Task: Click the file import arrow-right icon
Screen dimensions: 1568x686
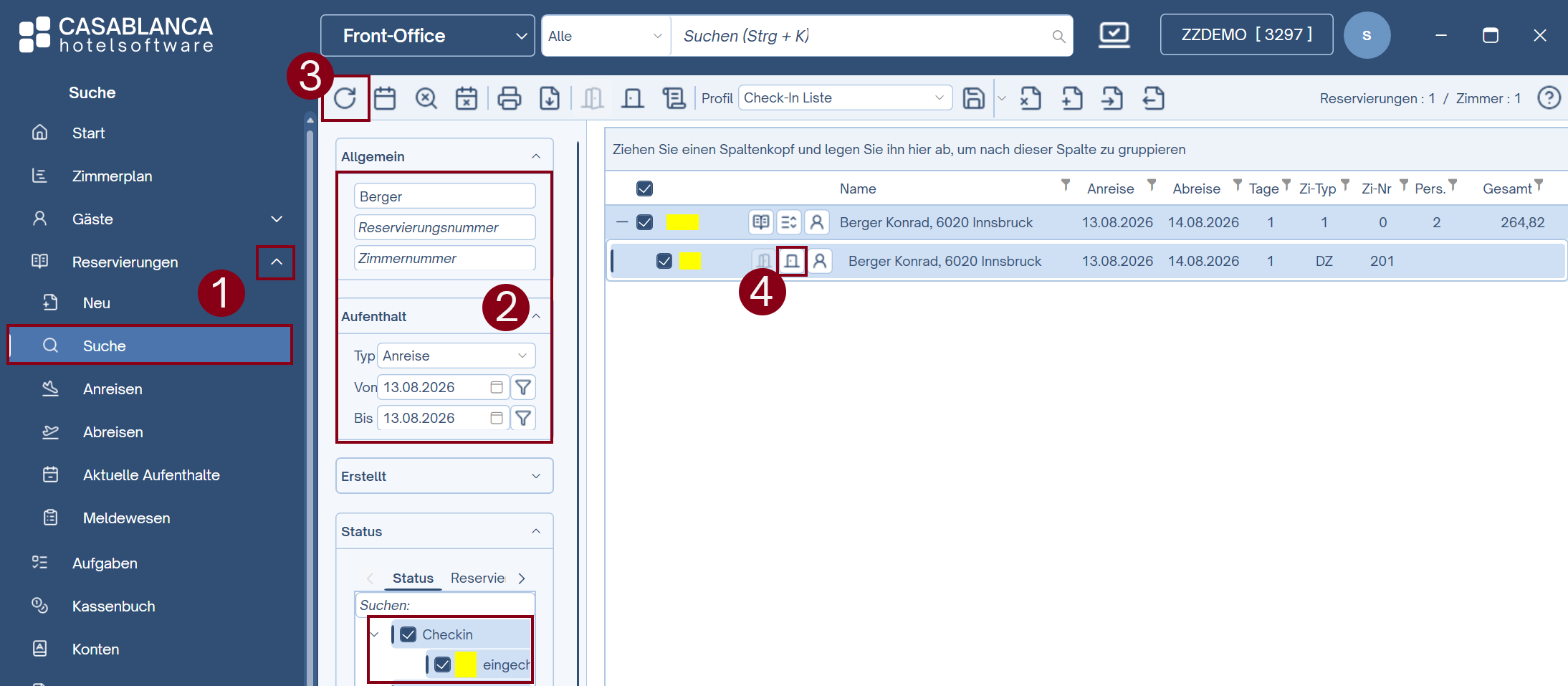Action: tap(1112, 98)
